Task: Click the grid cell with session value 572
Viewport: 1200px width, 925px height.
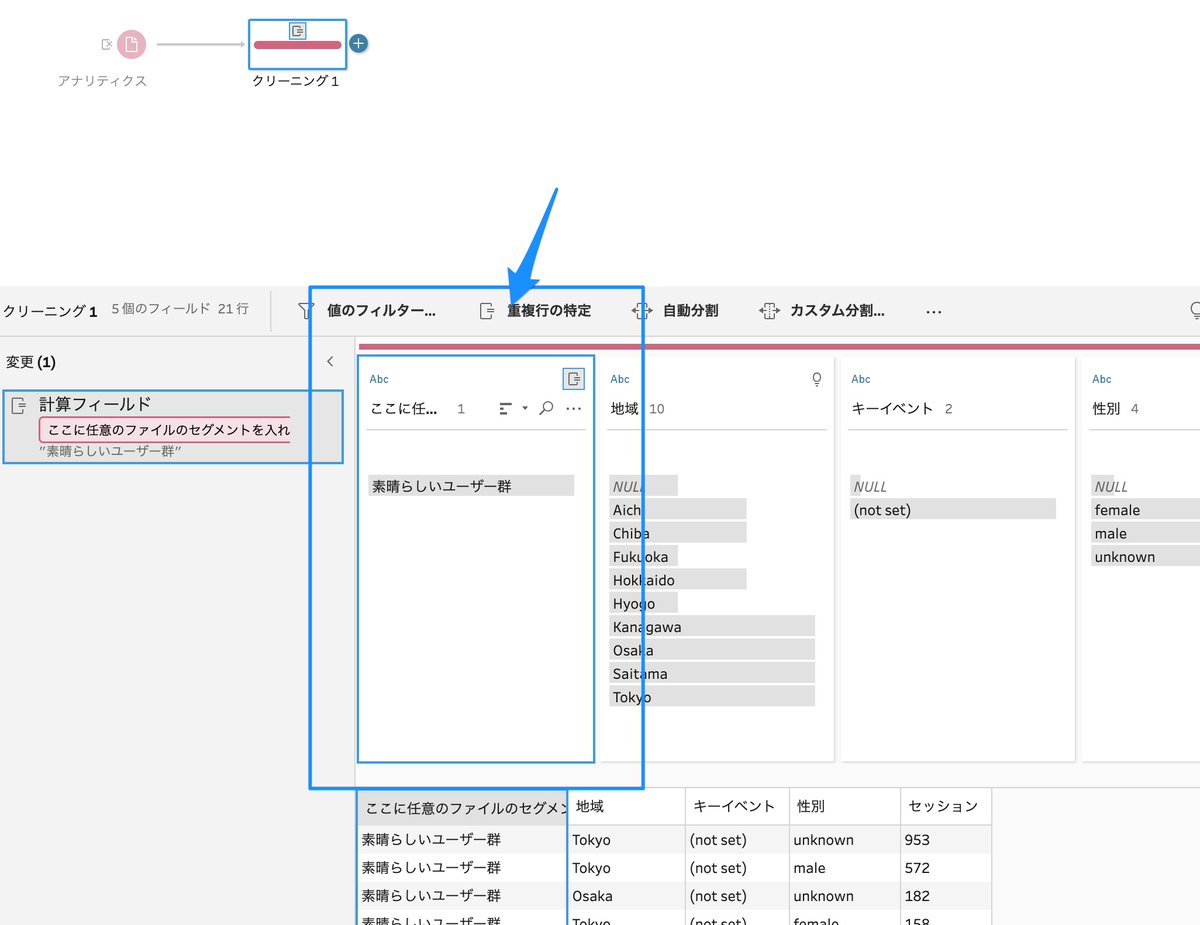Action: (945, 868)
